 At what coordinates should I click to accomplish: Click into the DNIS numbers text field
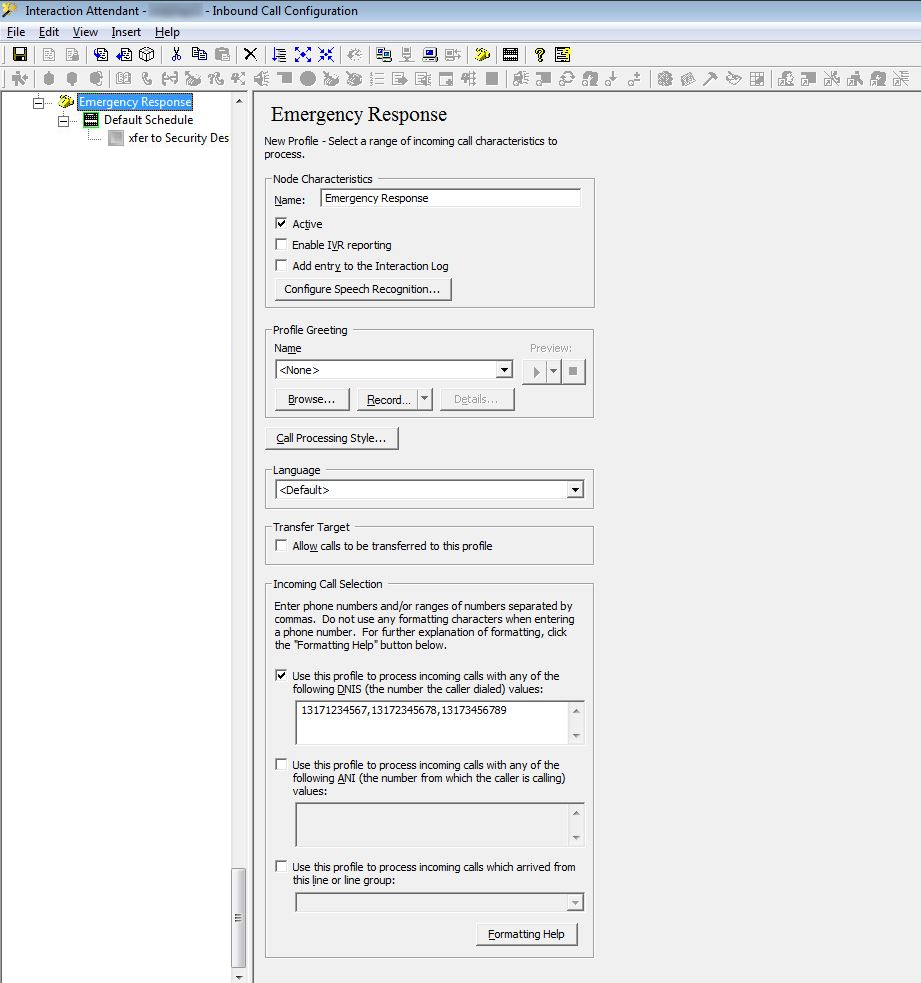(432, 722)
